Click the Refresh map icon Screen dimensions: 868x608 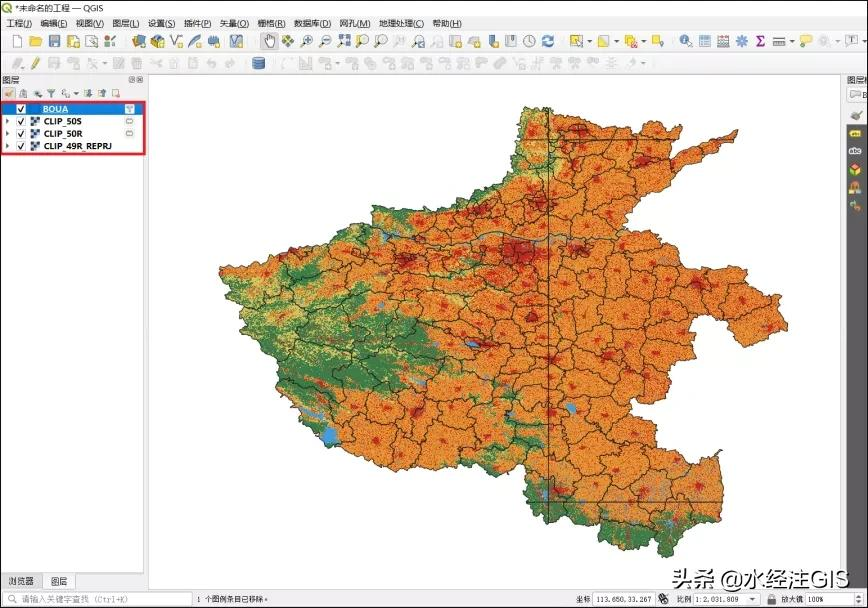click(x=548, y=41)
